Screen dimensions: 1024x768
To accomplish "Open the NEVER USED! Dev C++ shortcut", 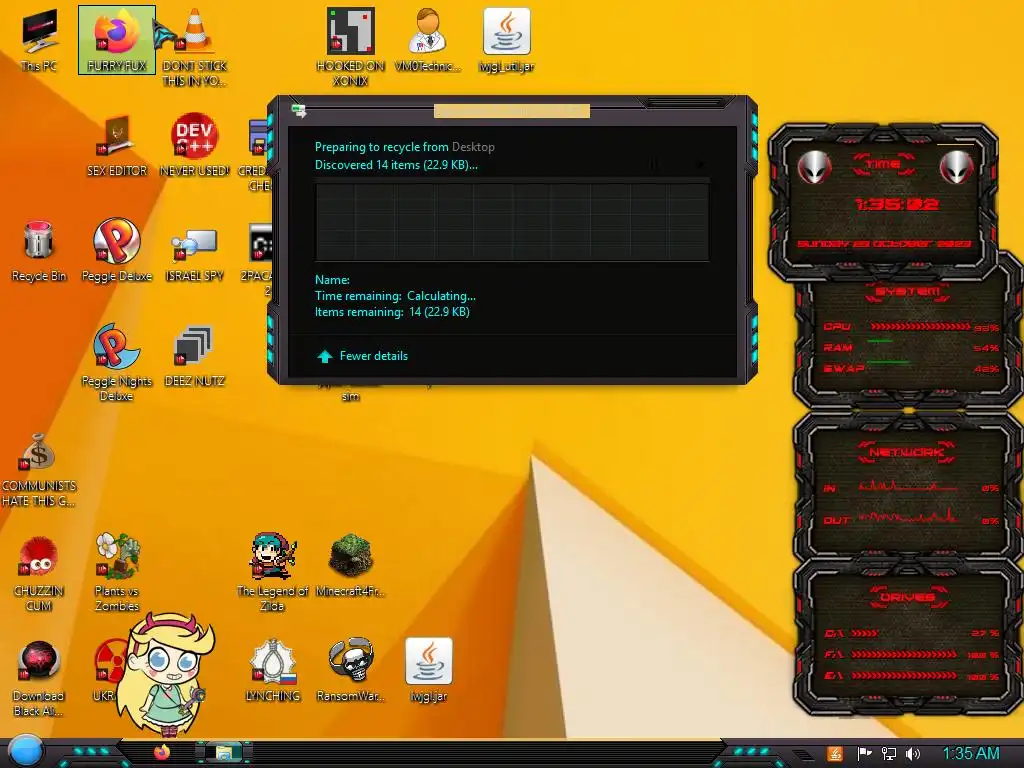I will 194,145.
